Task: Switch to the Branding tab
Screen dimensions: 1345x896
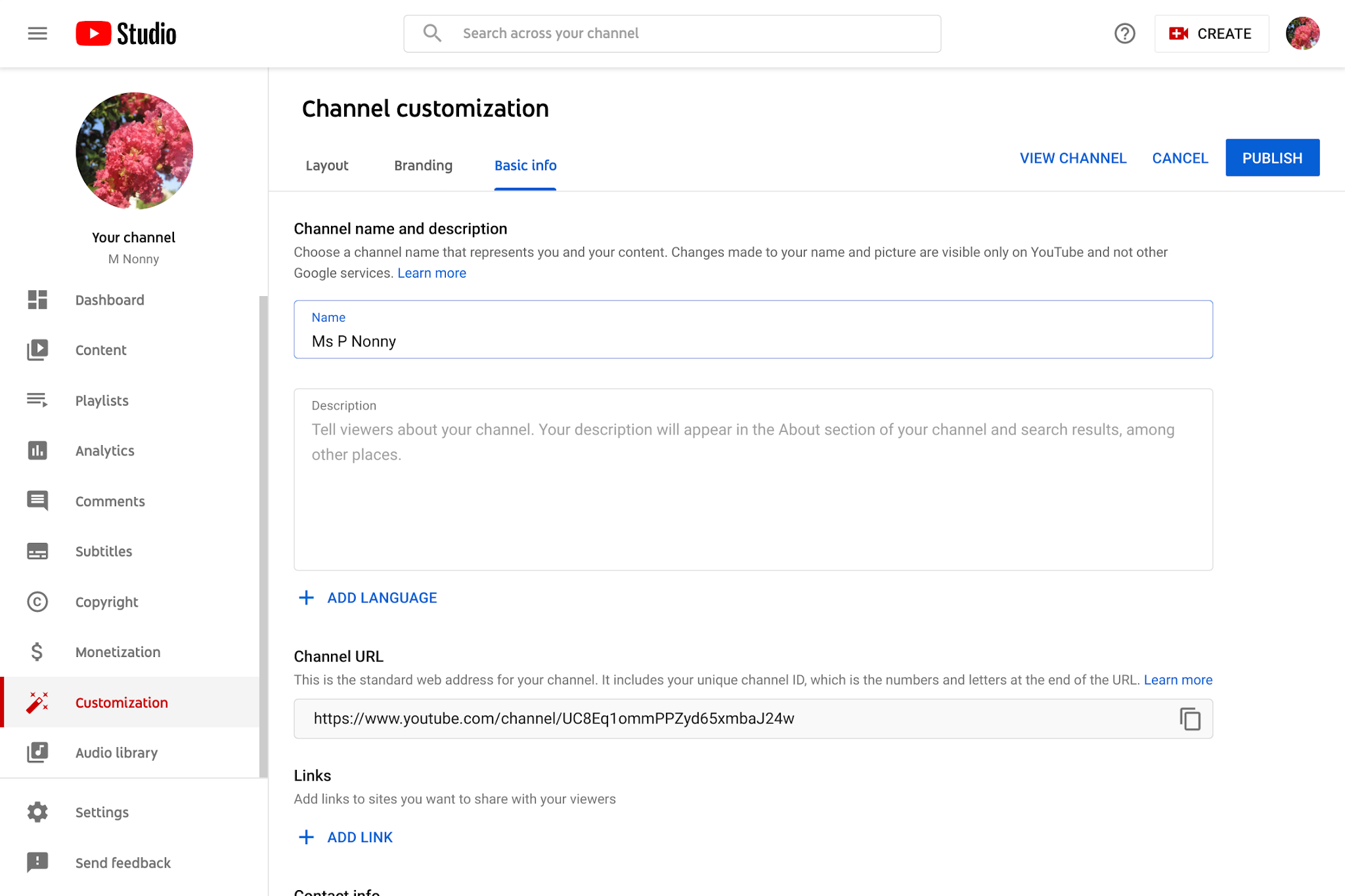Action: pyautogui.click(x=423, y=165)
